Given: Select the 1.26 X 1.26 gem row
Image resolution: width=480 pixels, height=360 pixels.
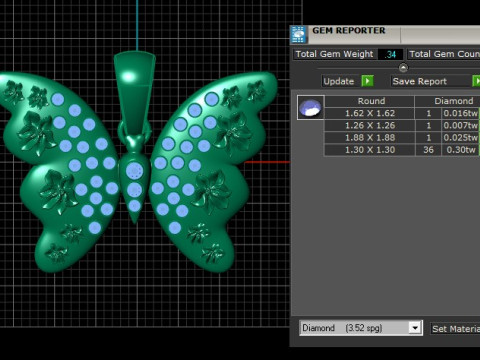Looking at the screenshot, I should tap(402, 126).
